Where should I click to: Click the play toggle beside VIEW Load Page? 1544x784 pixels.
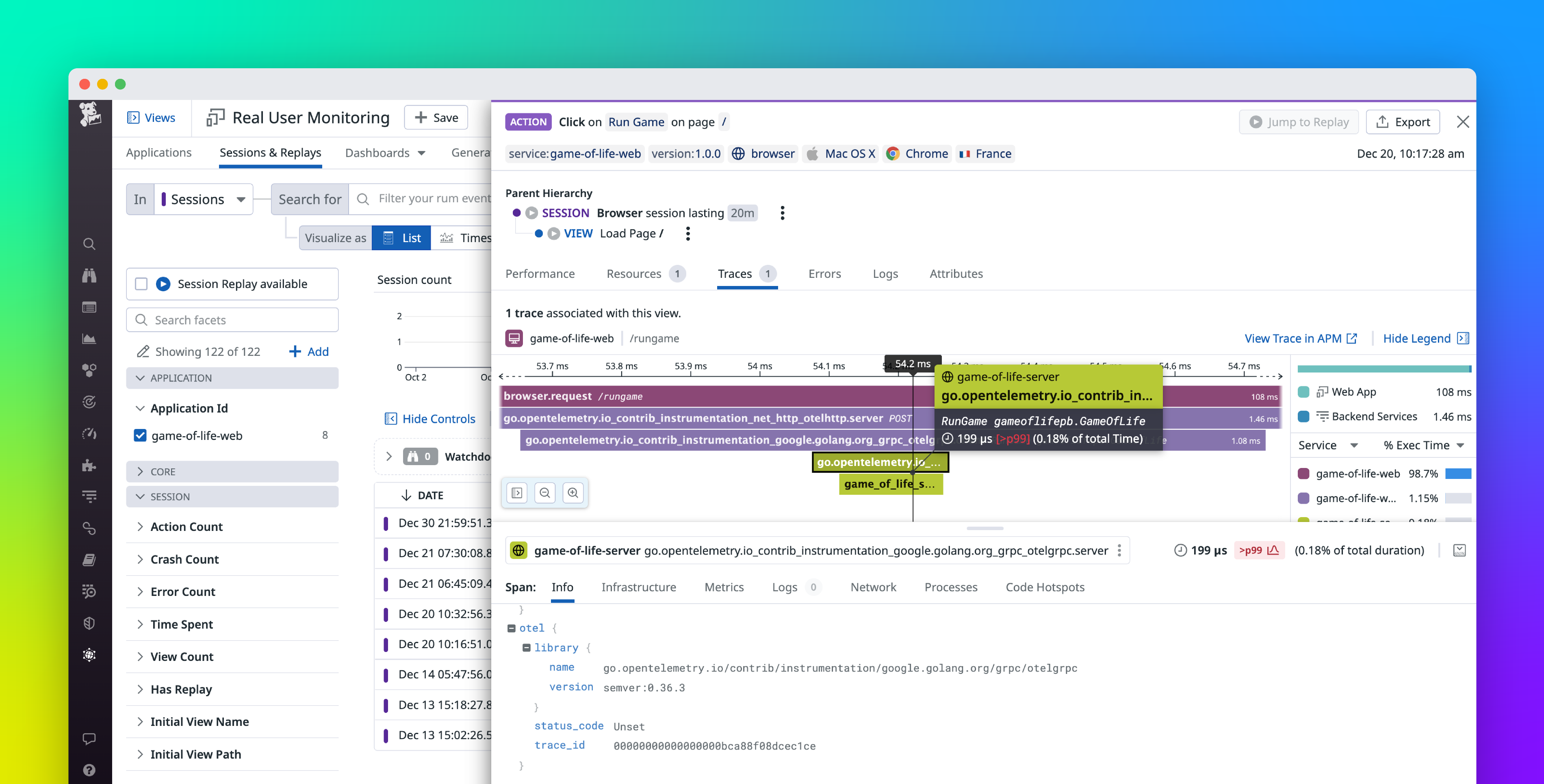(x=554, y=234)
